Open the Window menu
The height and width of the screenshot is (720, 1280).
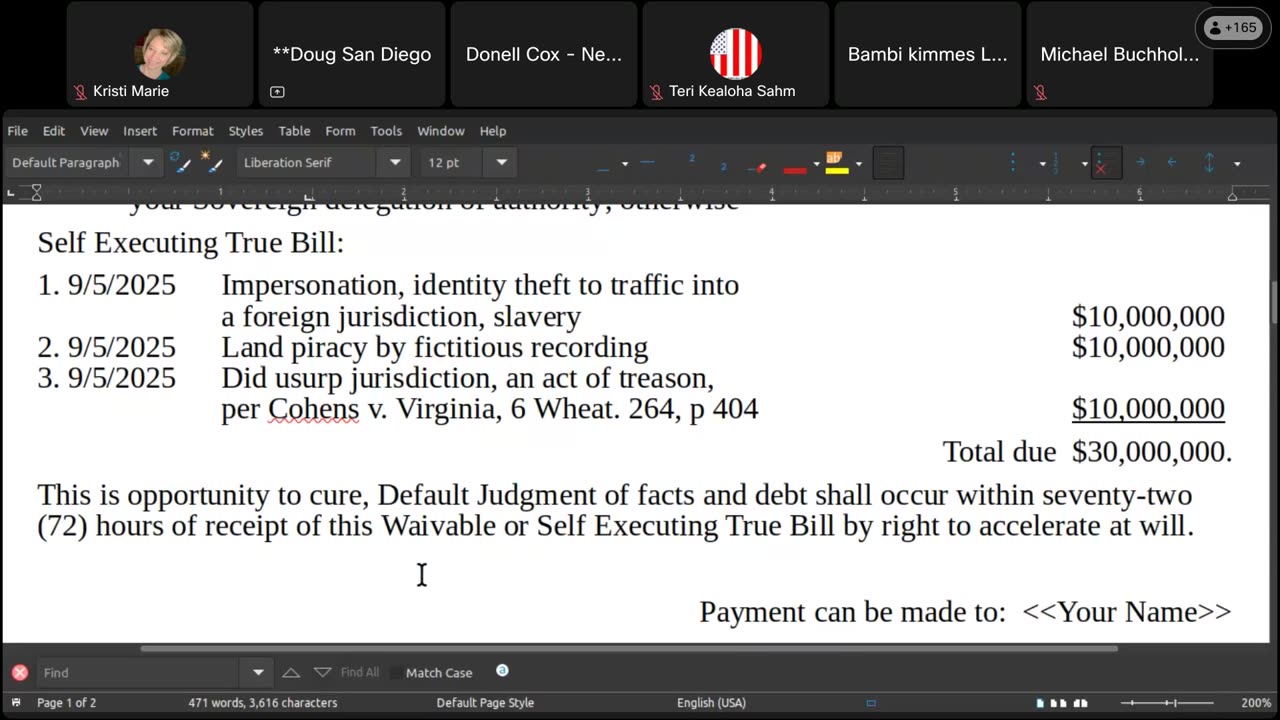pos(441,131)
